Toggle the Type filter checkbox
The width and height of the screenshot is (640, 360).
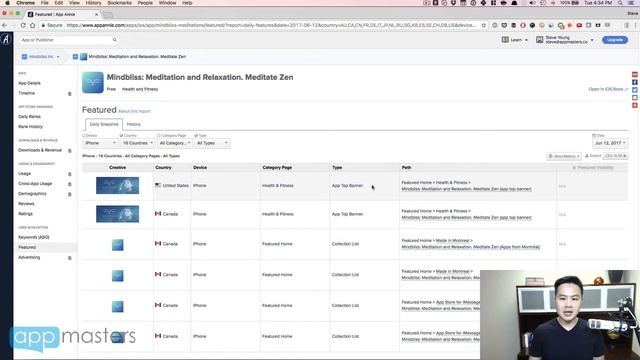pos(196,136)
